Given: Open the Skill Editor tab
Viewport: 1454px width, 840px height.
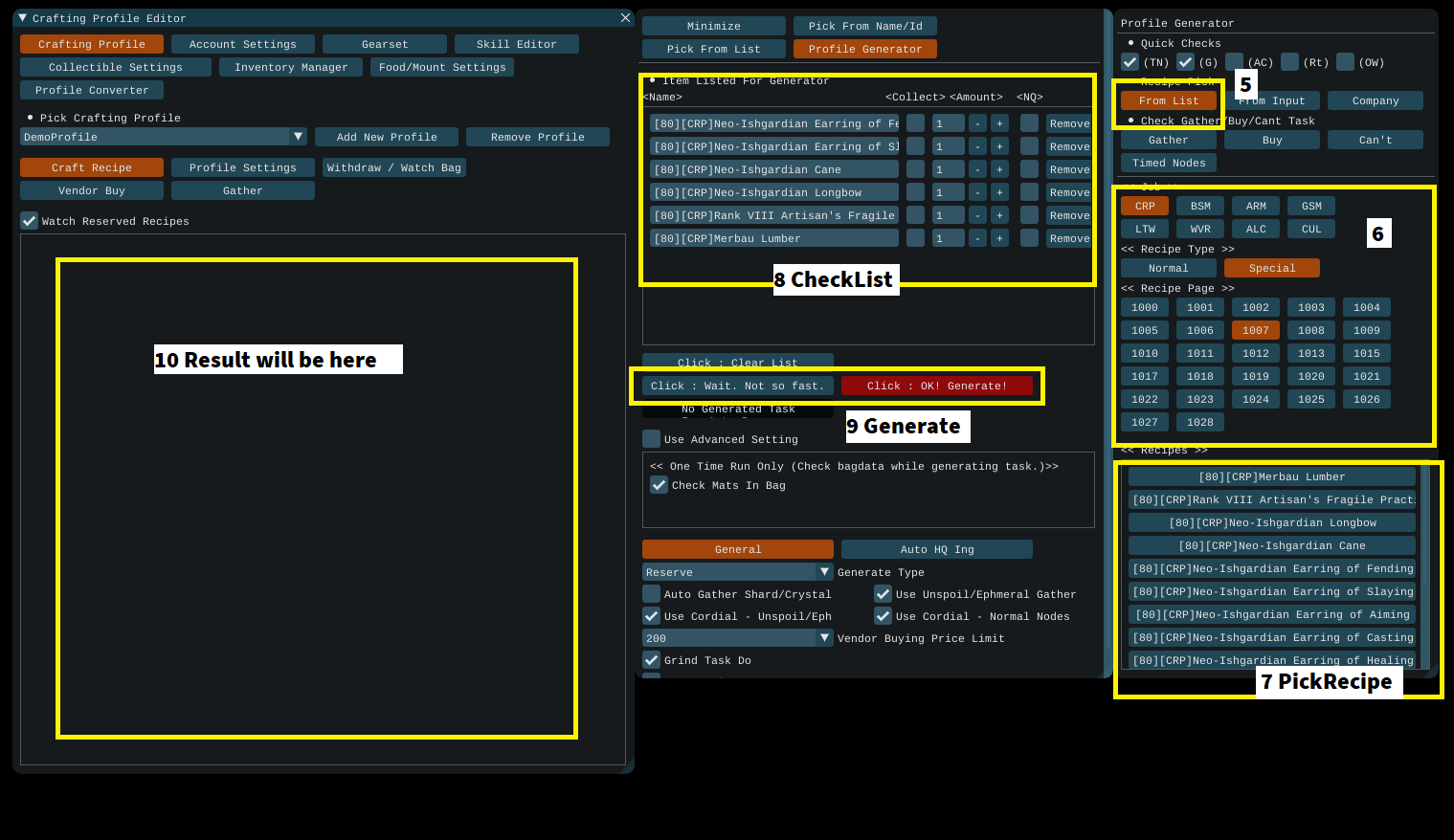Looking at the screenshot, I should coord(516,44).
